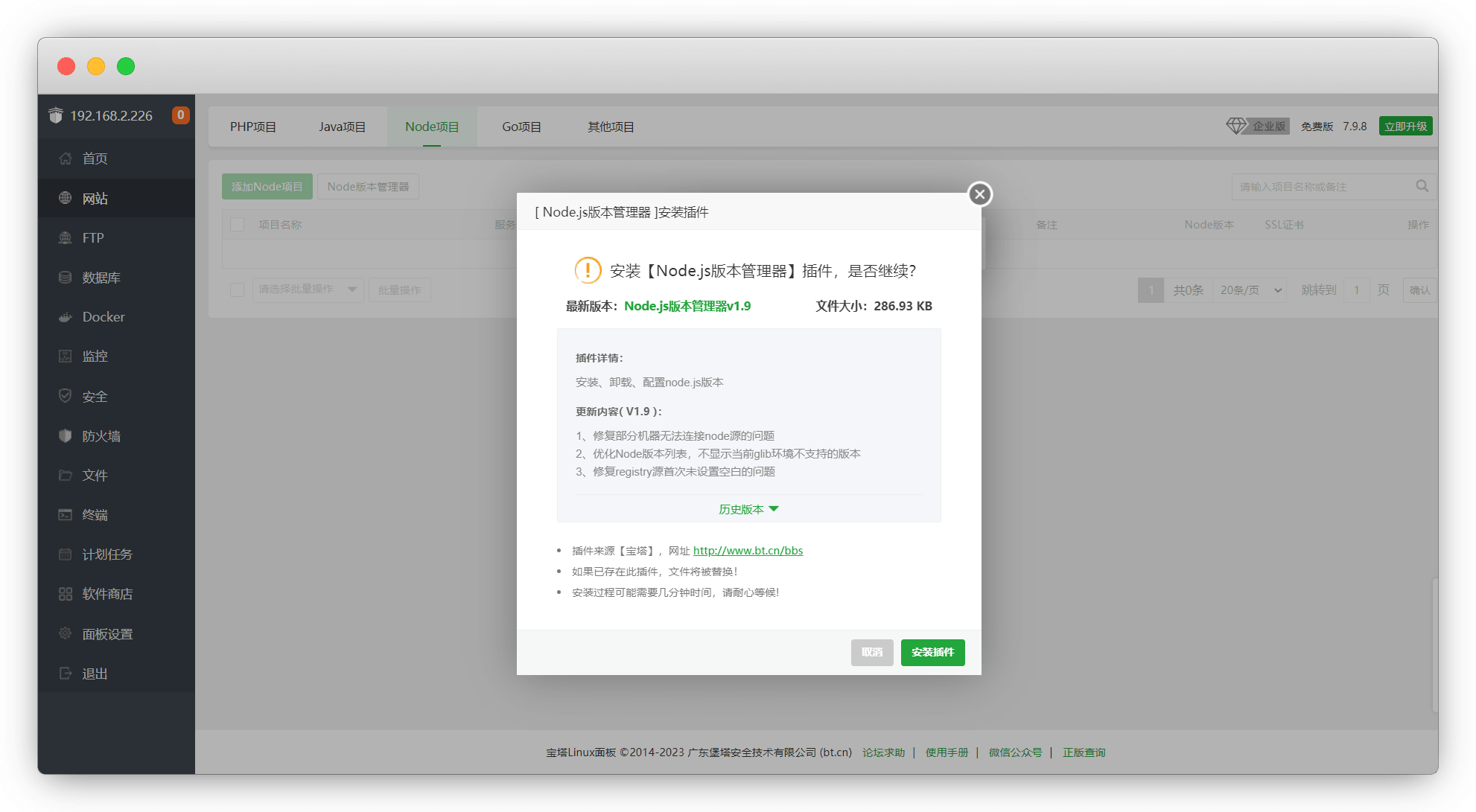Click the firewall shield icon
This screenshot has width=1476, height=812.
coord(66,436)
